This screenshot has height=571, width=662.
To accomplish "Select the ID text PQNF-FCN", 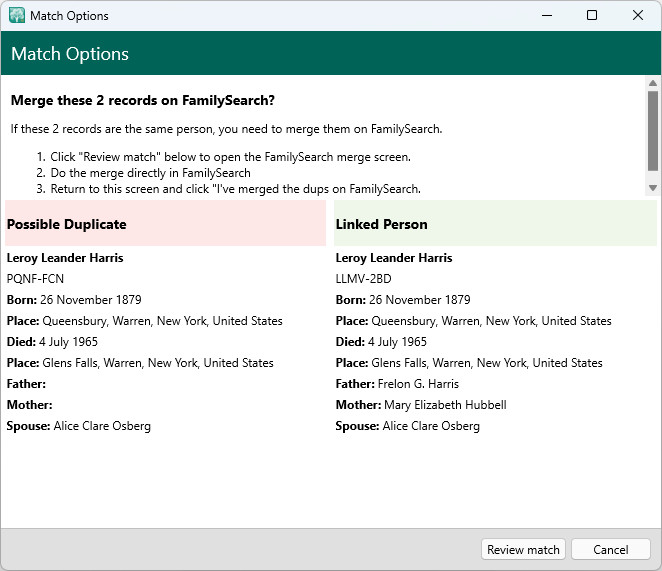I will tap(35, 279).
